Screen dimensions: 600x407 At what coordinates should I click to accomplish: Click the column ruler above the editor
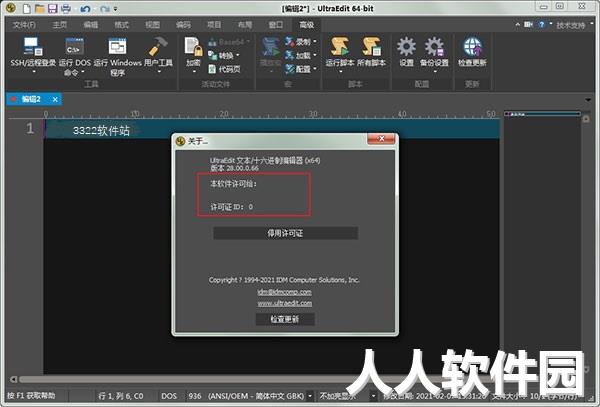(272, 114)
